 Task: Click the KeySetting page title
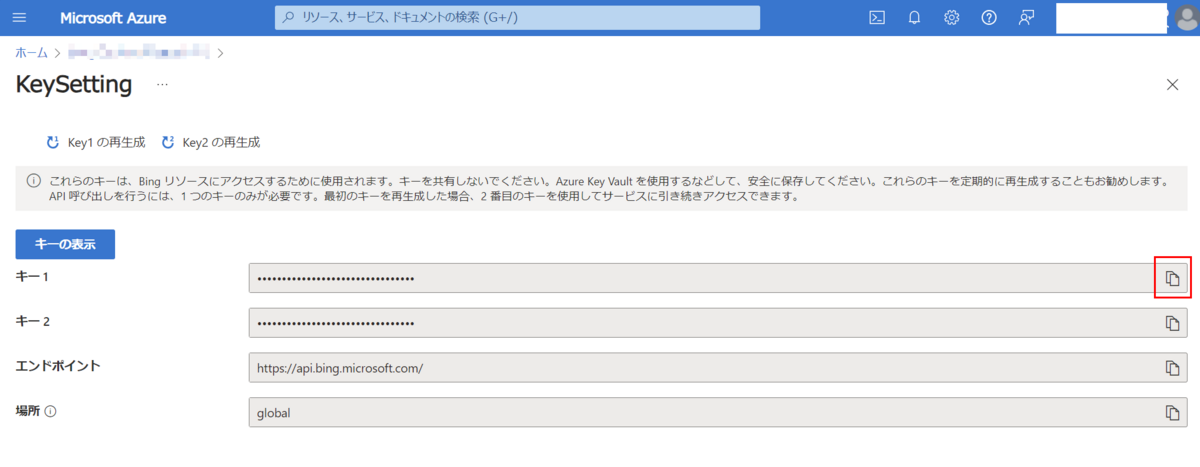[x=74, y=85]
